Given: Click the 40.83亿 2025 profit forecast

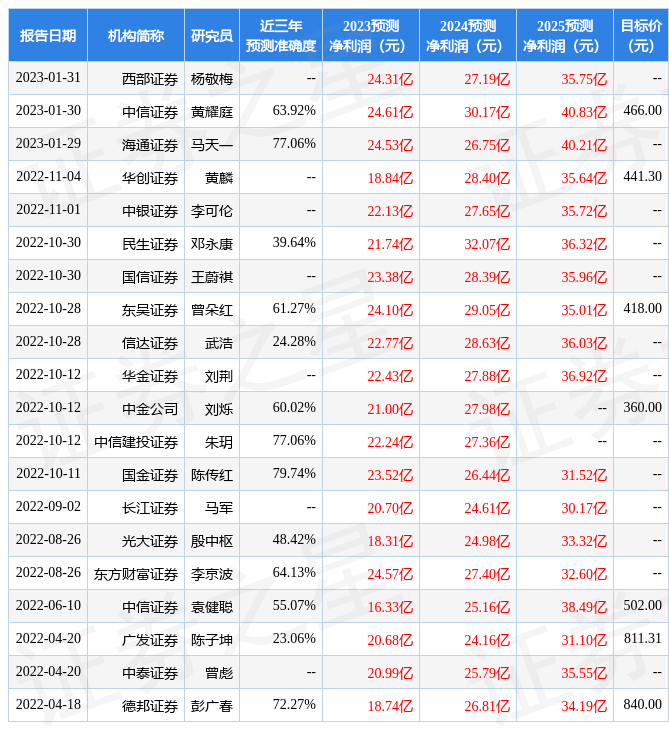Looking at the screenshot, I should click(584, 112).
